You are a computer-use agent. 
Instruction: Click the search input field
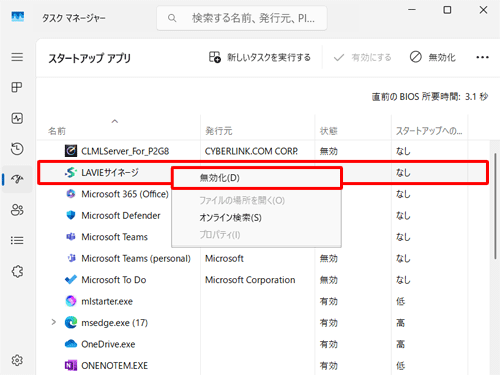[x=242, y=18]
